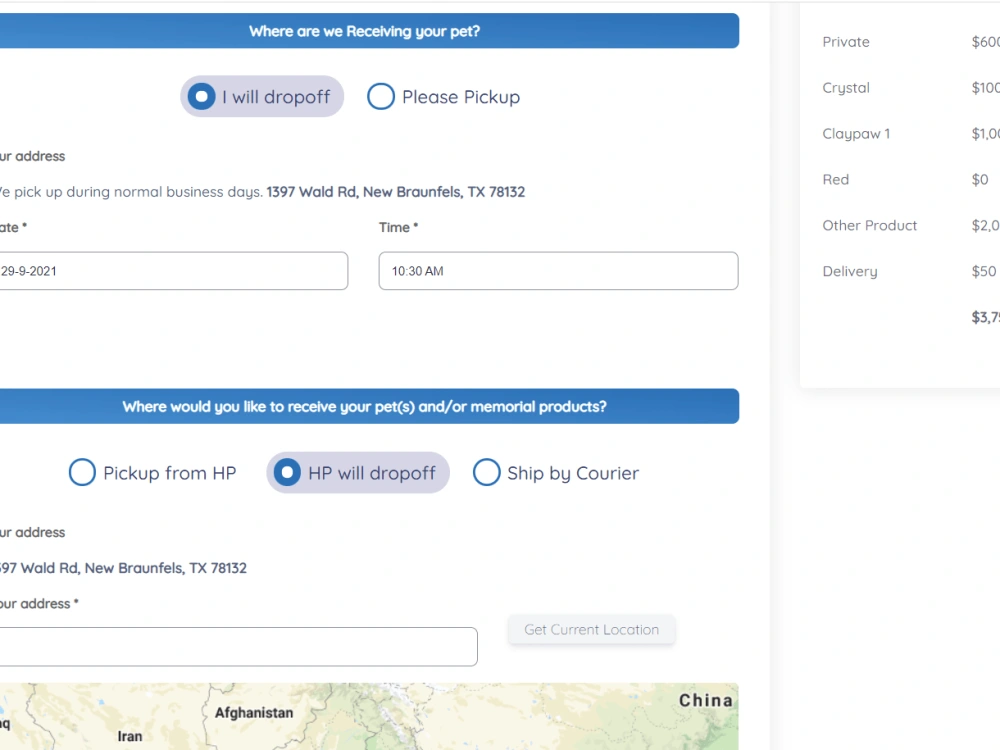Click the $0 value beside Red
Screen dimensions: 1000x750
click(980, 180)
